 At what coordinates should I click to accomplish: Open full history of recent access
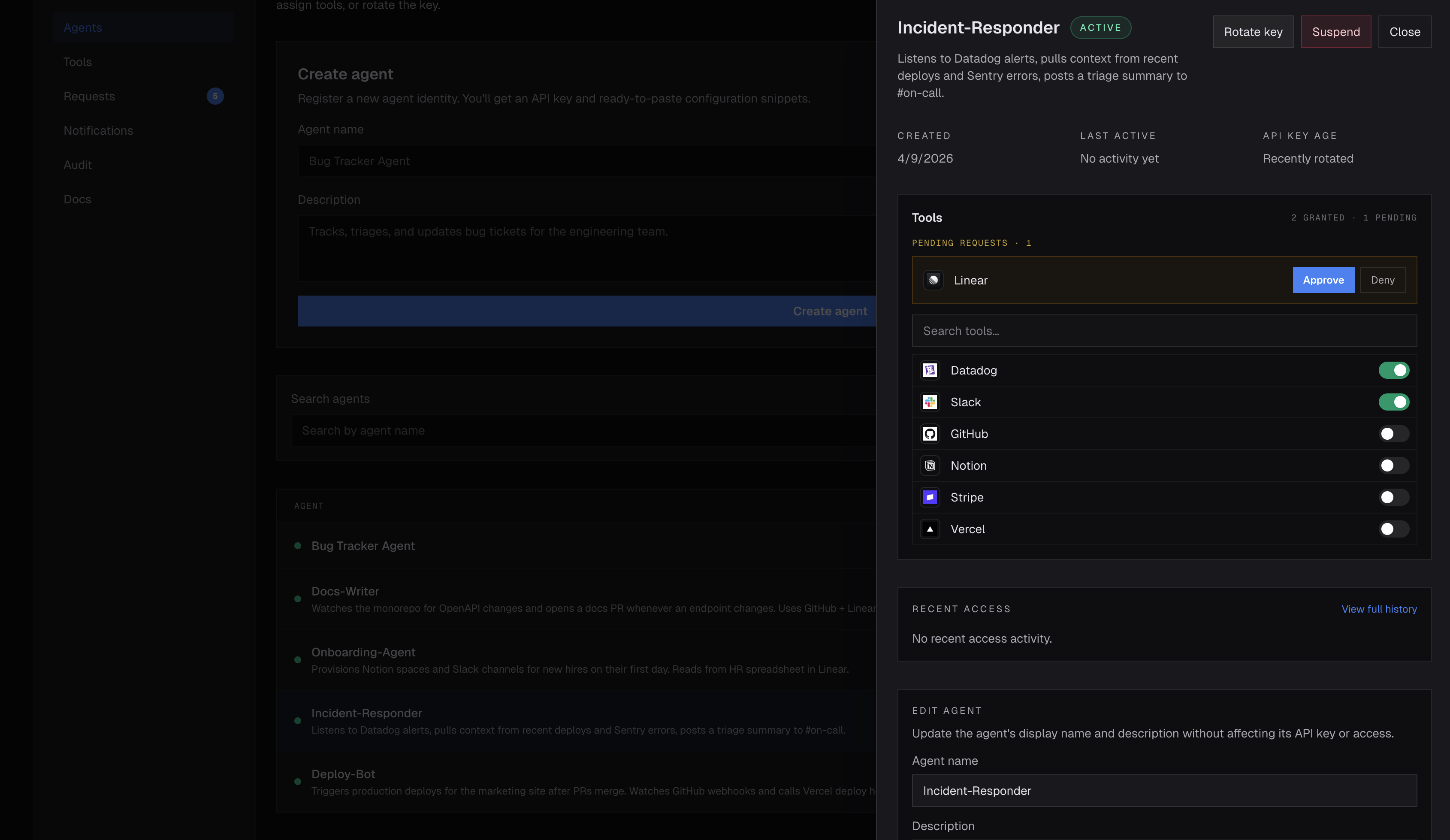pos(1379,609)
